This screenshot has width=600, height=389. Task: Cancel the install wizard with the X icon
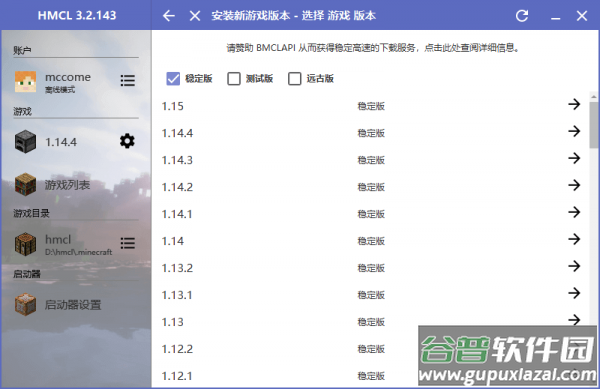point(195,16)
